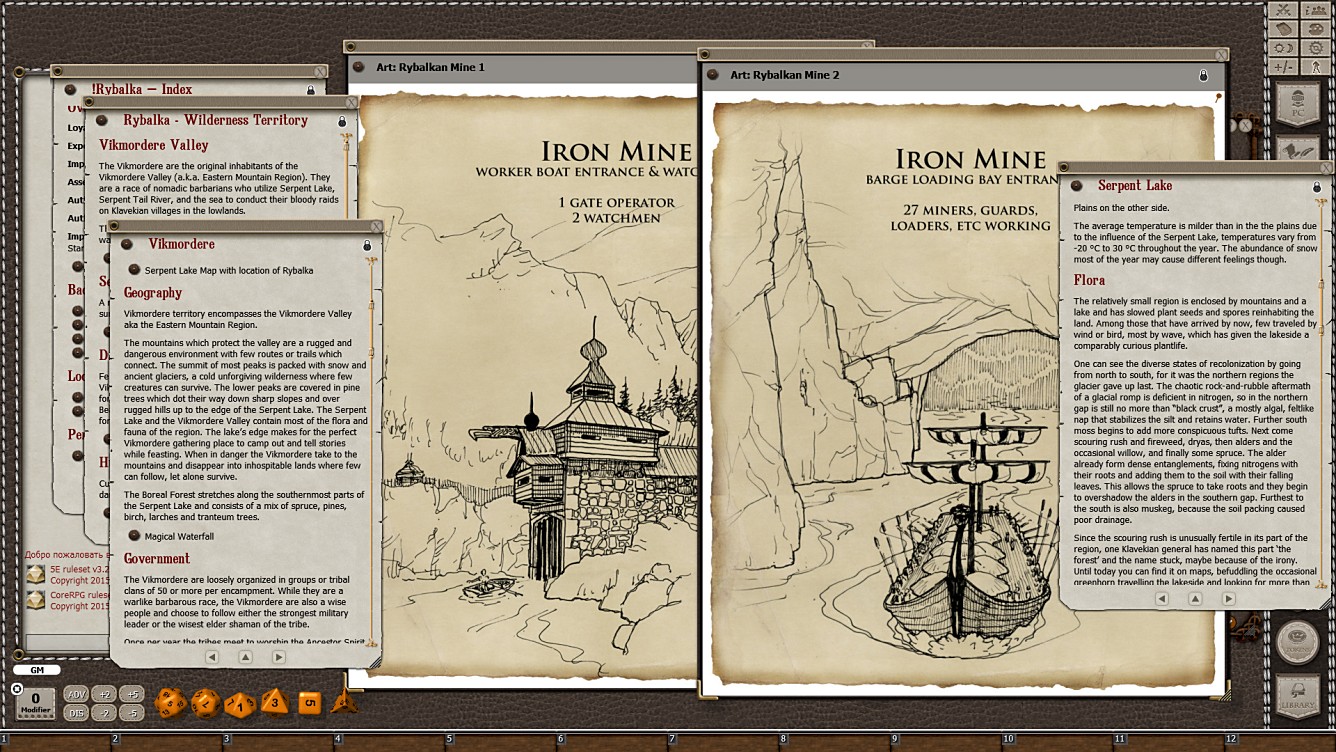Open the PC character selection badge
1336x752 pixels.
click(x=1298, y=100)
